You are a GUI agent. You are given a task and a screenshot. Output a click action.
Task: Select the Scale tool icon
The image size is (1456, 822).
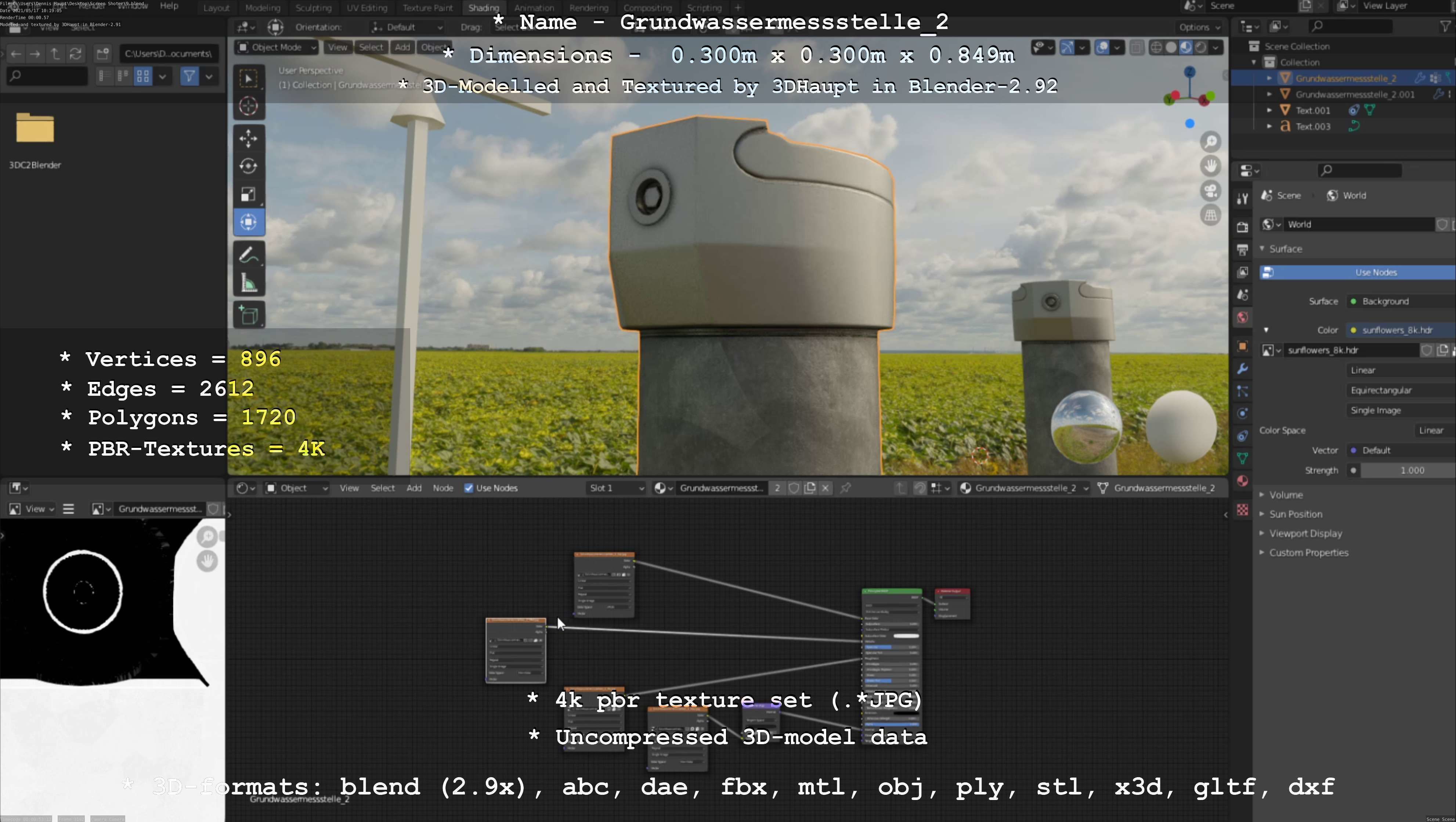[249, 194]
